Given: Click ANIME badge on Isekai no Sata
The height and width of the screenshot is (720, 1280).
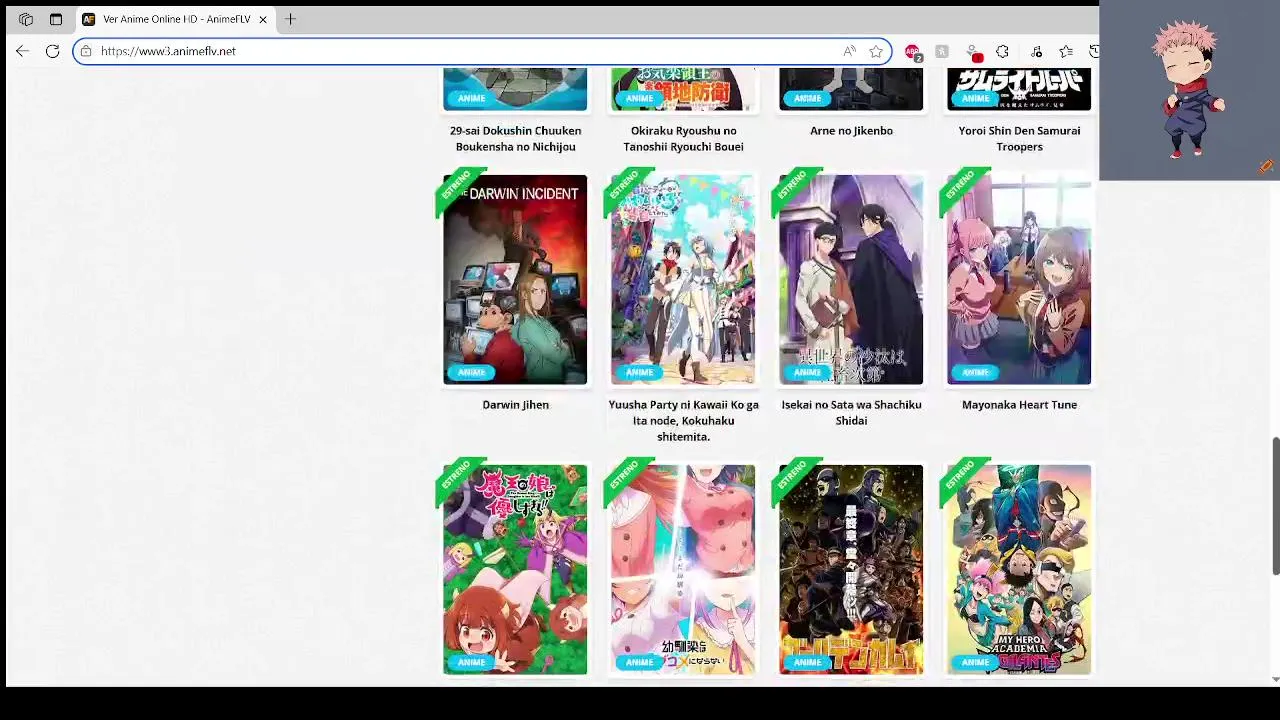Looking at the screenshot, I should point(807,372).
